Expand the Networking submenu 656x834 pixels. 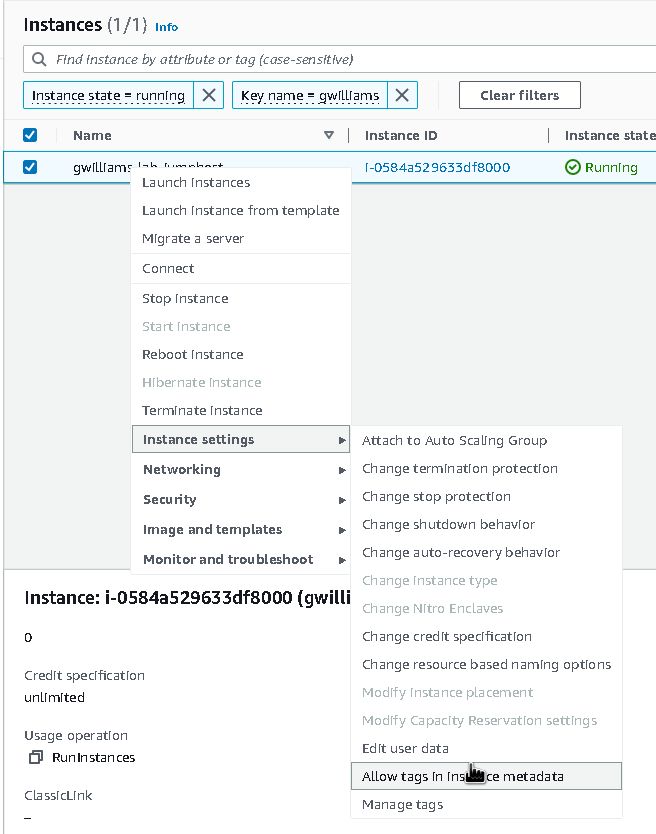click(x=240, y=470)
